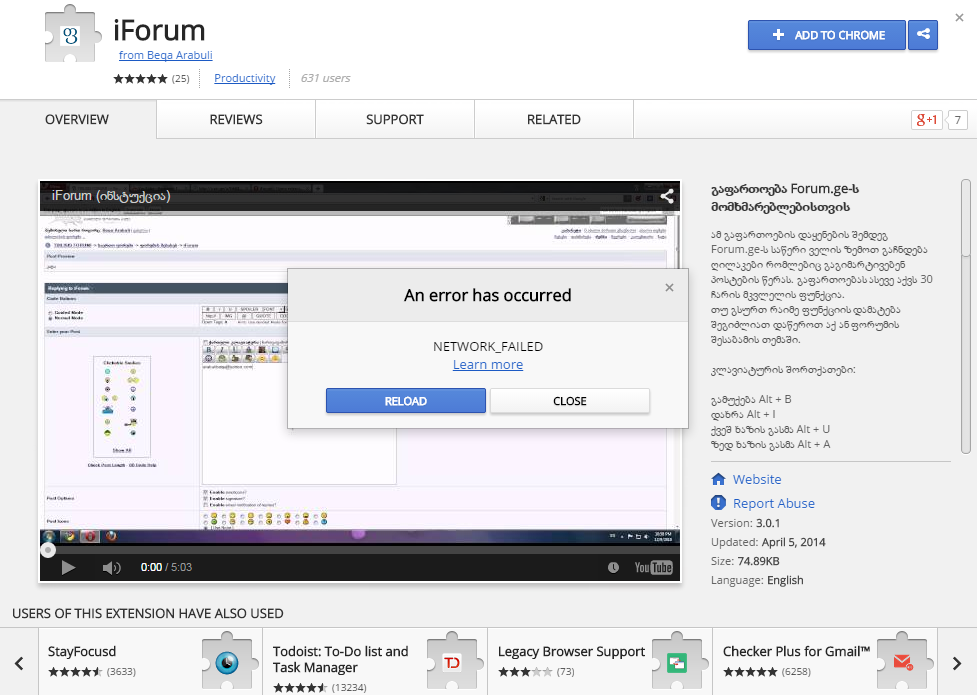Close the Web Store overlay with top-right X
977x695 pixels.
pyautogui.click(x=960, y=17)
